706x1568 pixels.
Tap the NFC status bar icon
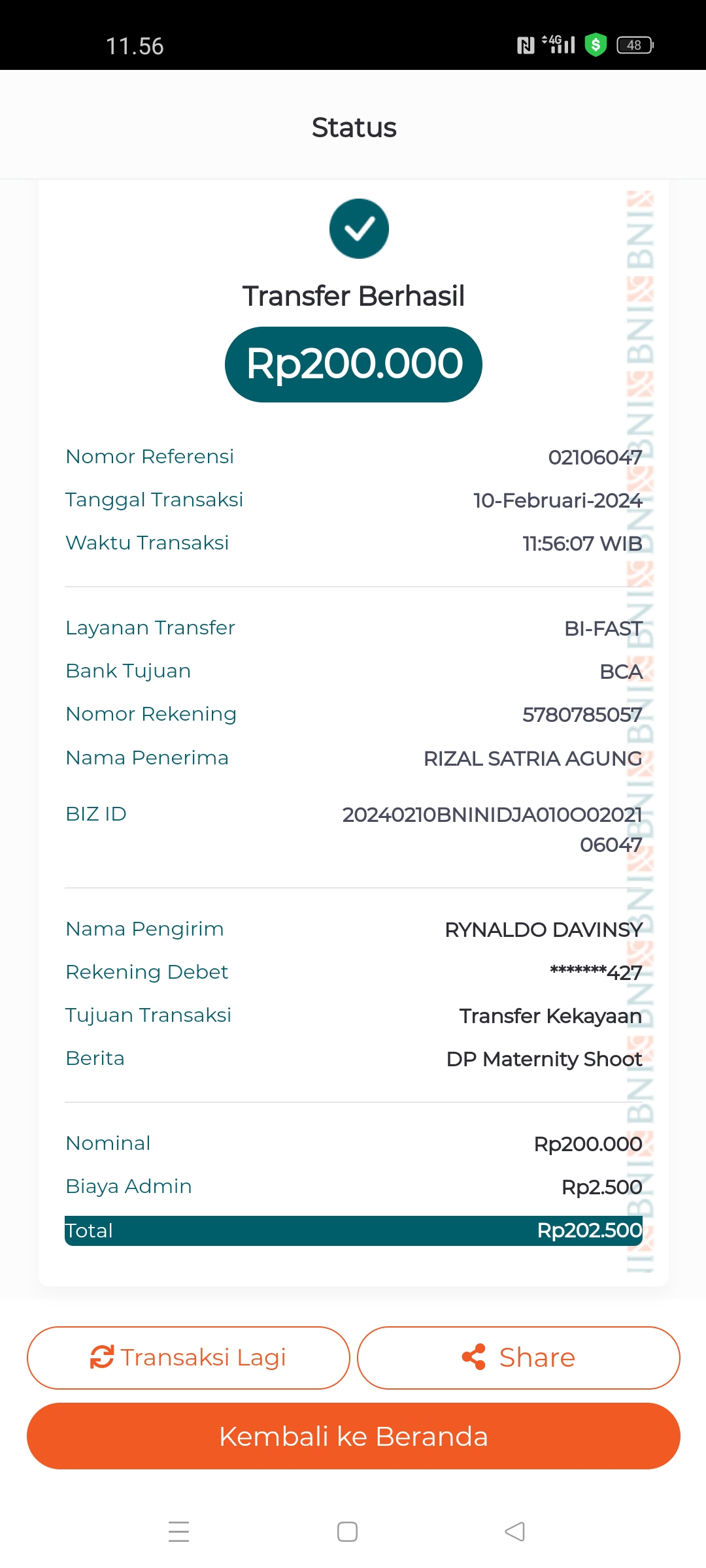click(526, 45)
